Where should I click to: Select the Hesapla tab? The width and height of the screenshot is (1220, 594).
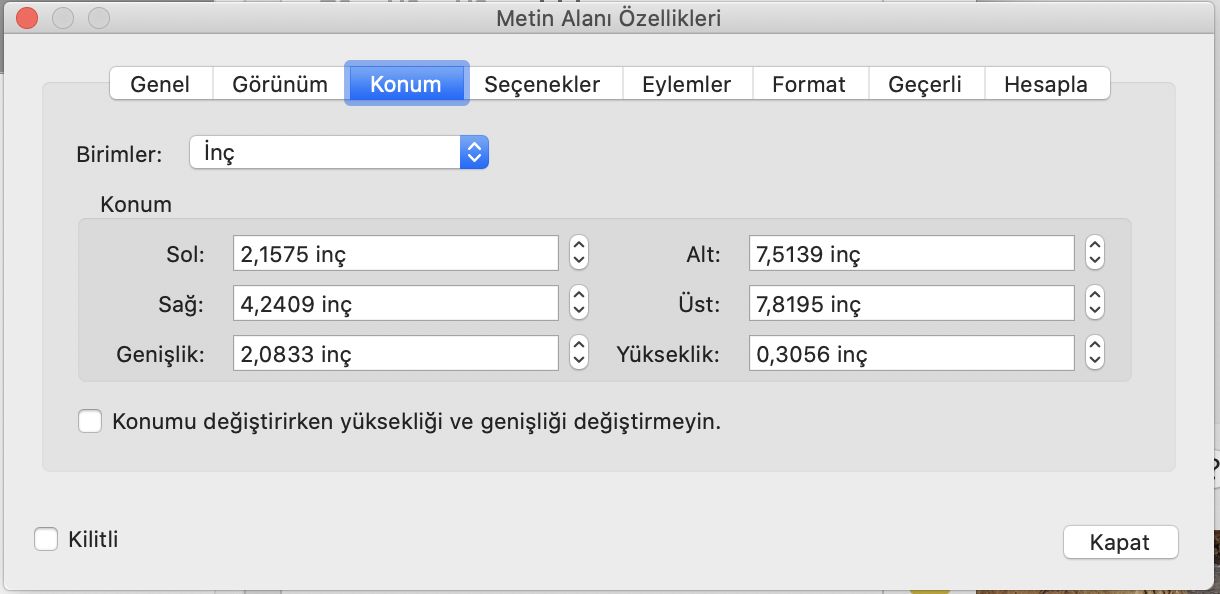coord(1047,84)
